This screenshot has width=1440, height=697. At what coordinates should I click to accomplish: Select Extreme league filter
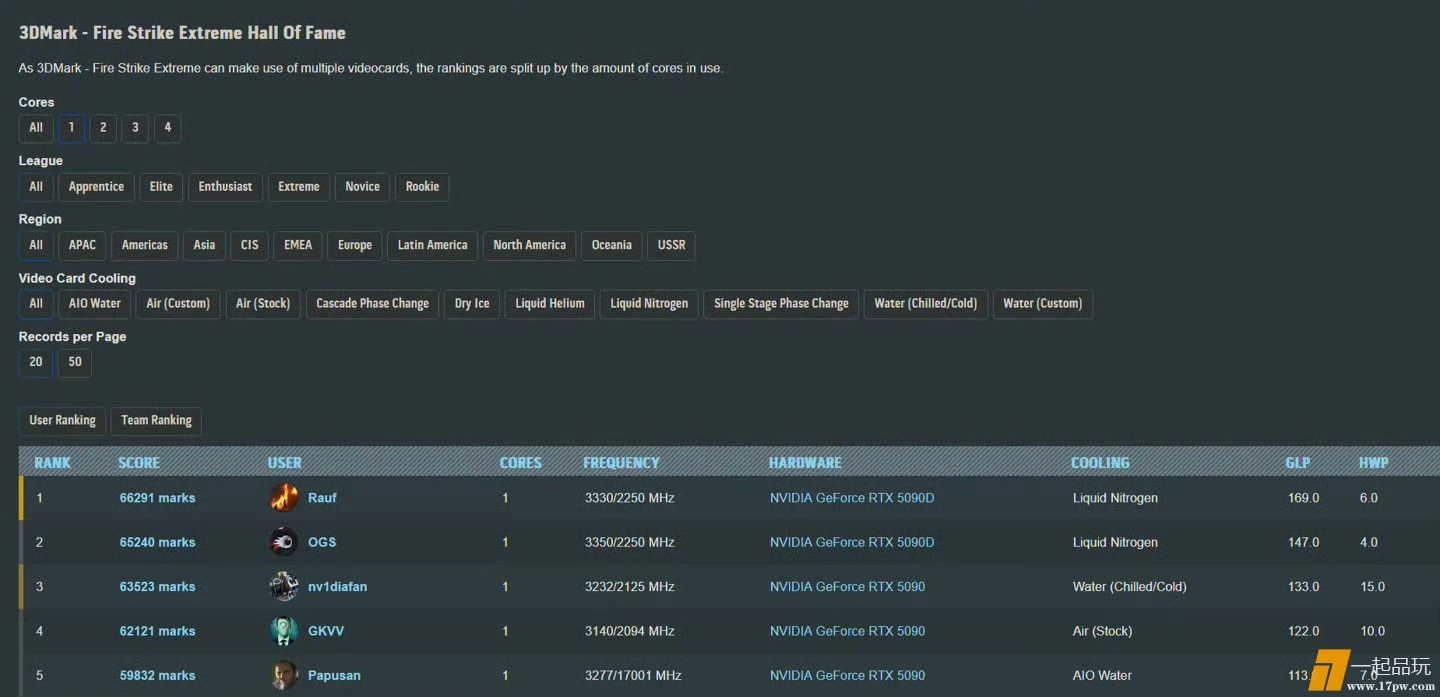pos(299,187)
